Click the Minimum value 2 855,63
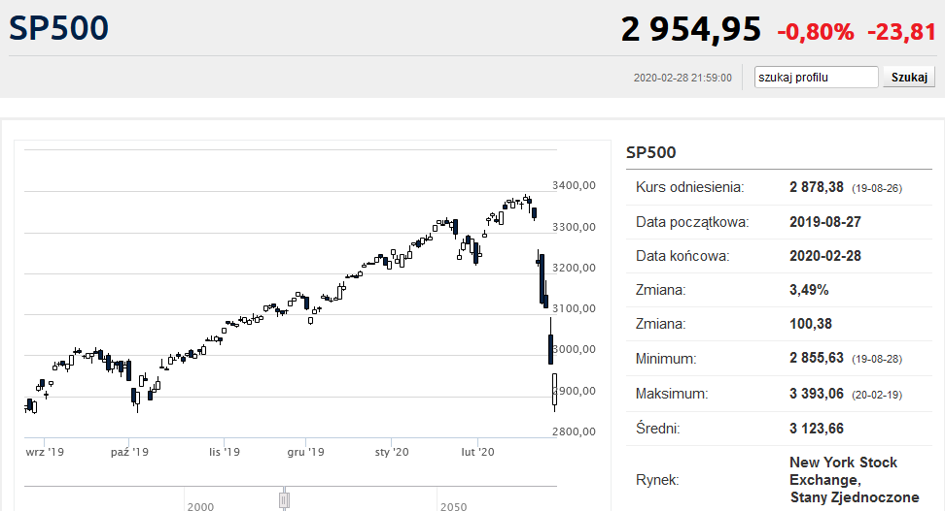The height and width of the screenshot is (511, 945). [817, 358]
